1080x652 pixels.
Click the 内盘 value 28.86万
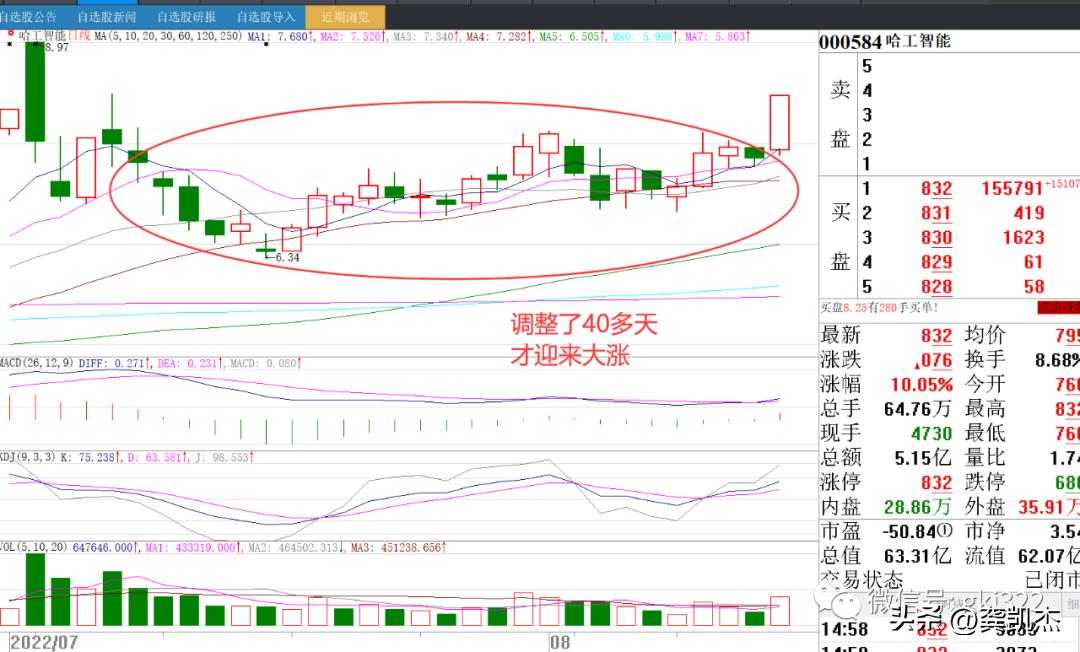pyautogui.click(x=917, y=507)
